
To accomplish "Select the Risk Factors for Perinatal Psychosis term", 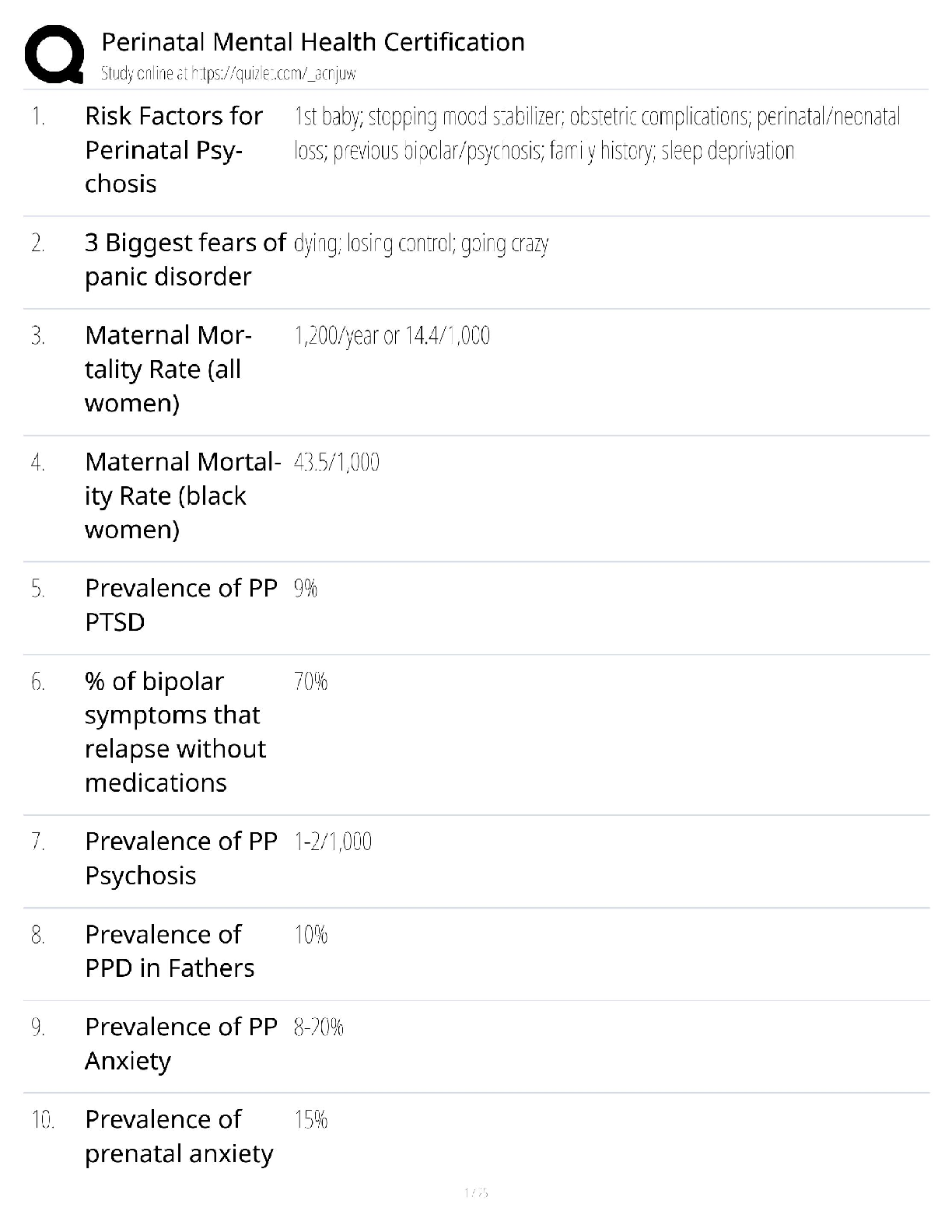I will click(x=173, y=149).
